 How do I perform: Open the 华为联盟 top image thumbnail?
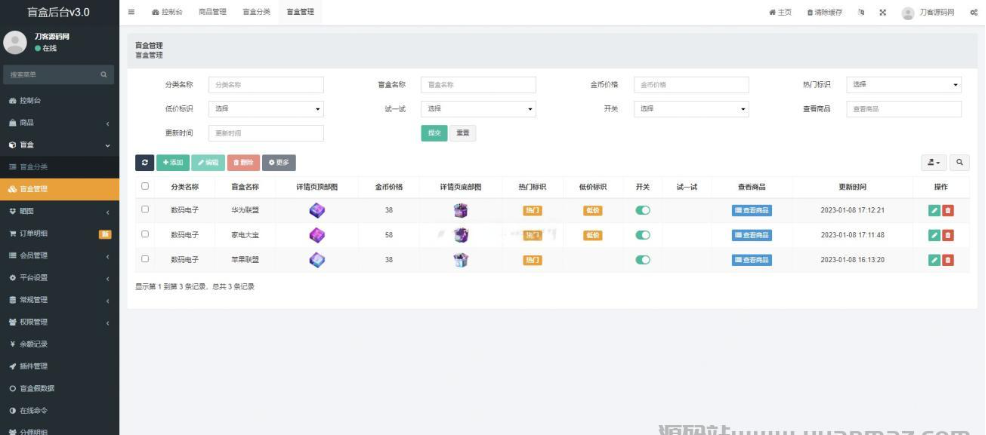[x=317, y=211]
